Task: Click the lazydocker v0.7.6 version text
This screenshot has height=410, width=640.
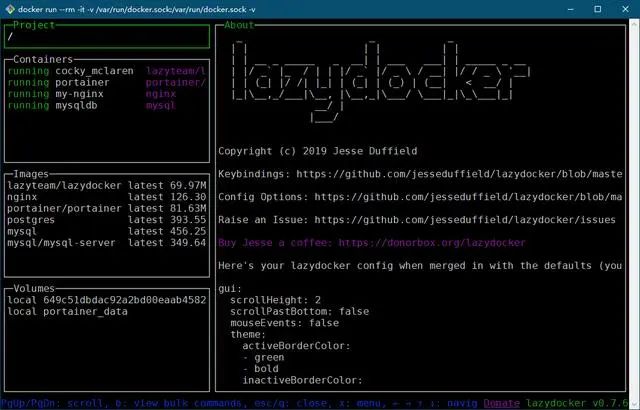Action: pos(577,403)
